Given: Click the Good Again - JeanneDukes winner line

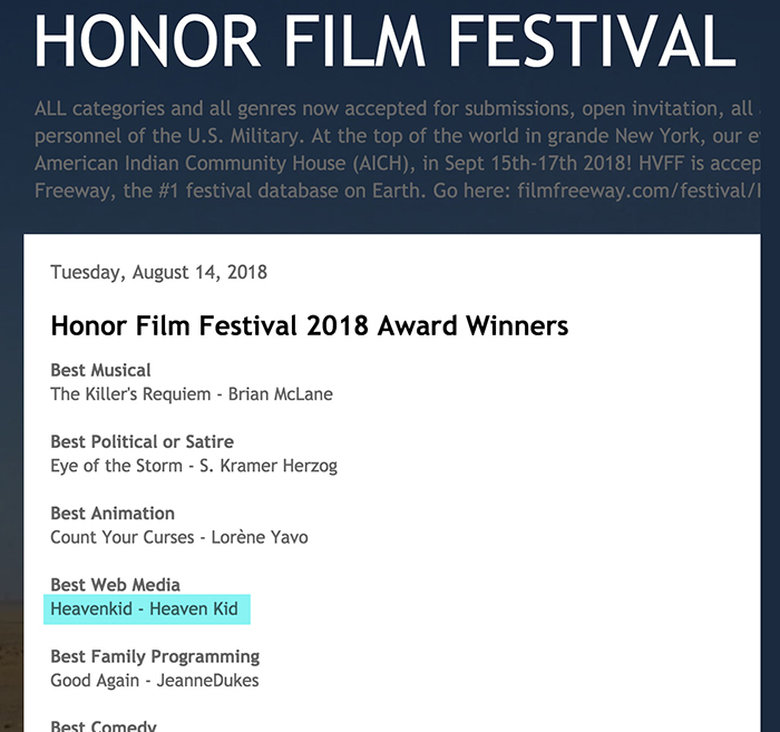Looking at the screenshot, I should (x=154, y=680).
